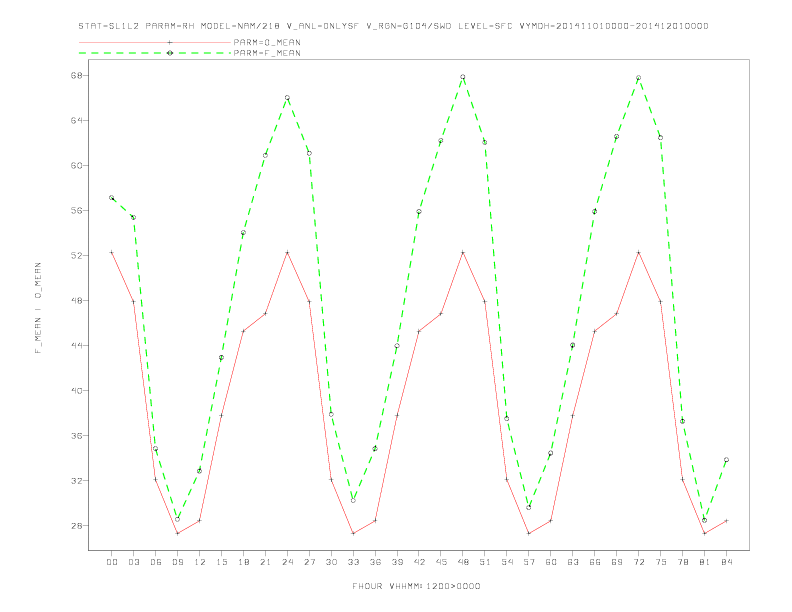
Task: Click x-axis forecast hour label 30
Action: pos(331,562)
